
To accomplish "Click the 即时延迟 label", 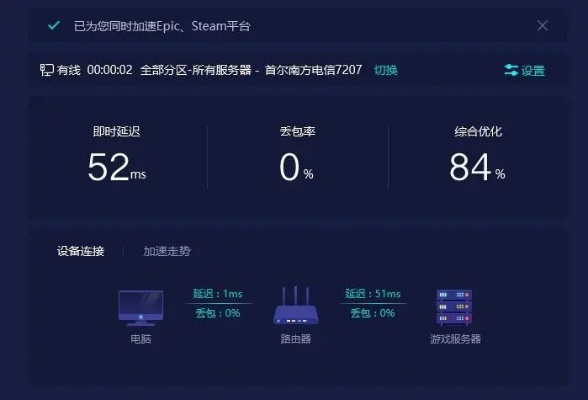I will [x=117, y=131].
